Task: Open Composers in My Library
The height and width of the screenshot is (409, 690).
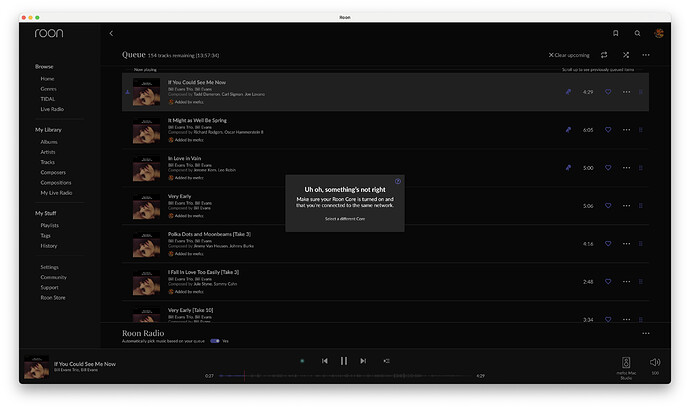Action: [x=53, y=173]
